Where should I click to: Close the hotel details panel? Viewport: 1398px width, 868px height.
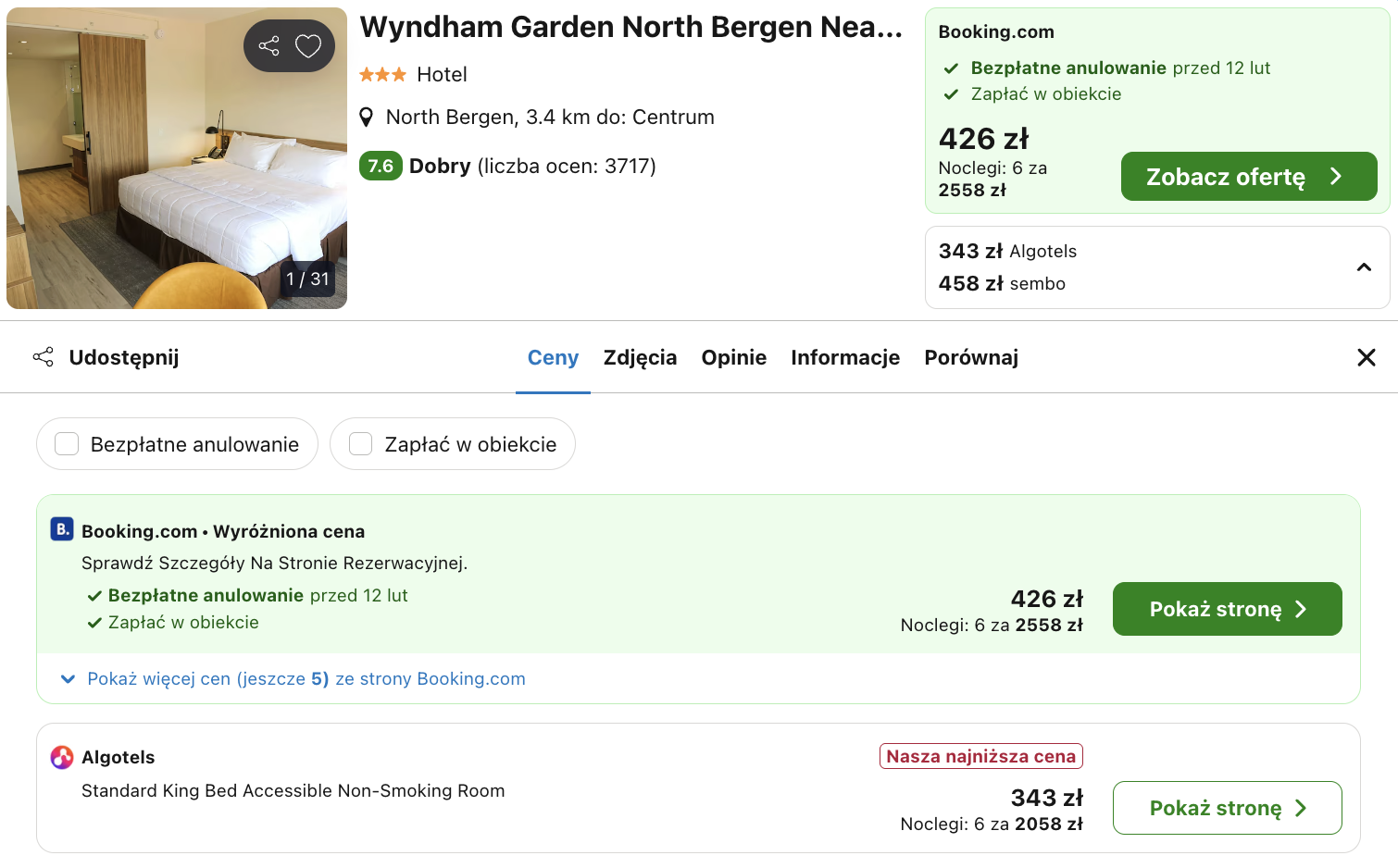point(1366,357)
